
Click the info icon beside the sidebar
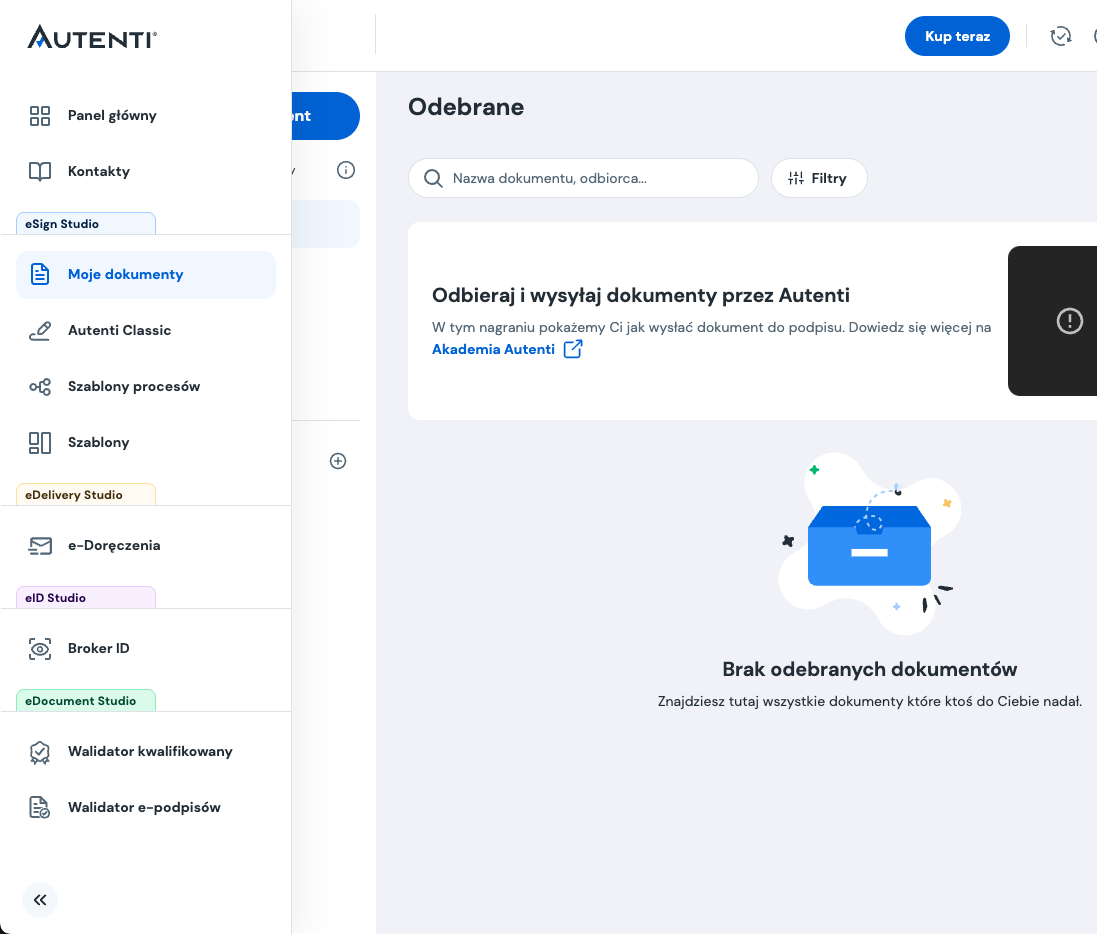[346, 170]
